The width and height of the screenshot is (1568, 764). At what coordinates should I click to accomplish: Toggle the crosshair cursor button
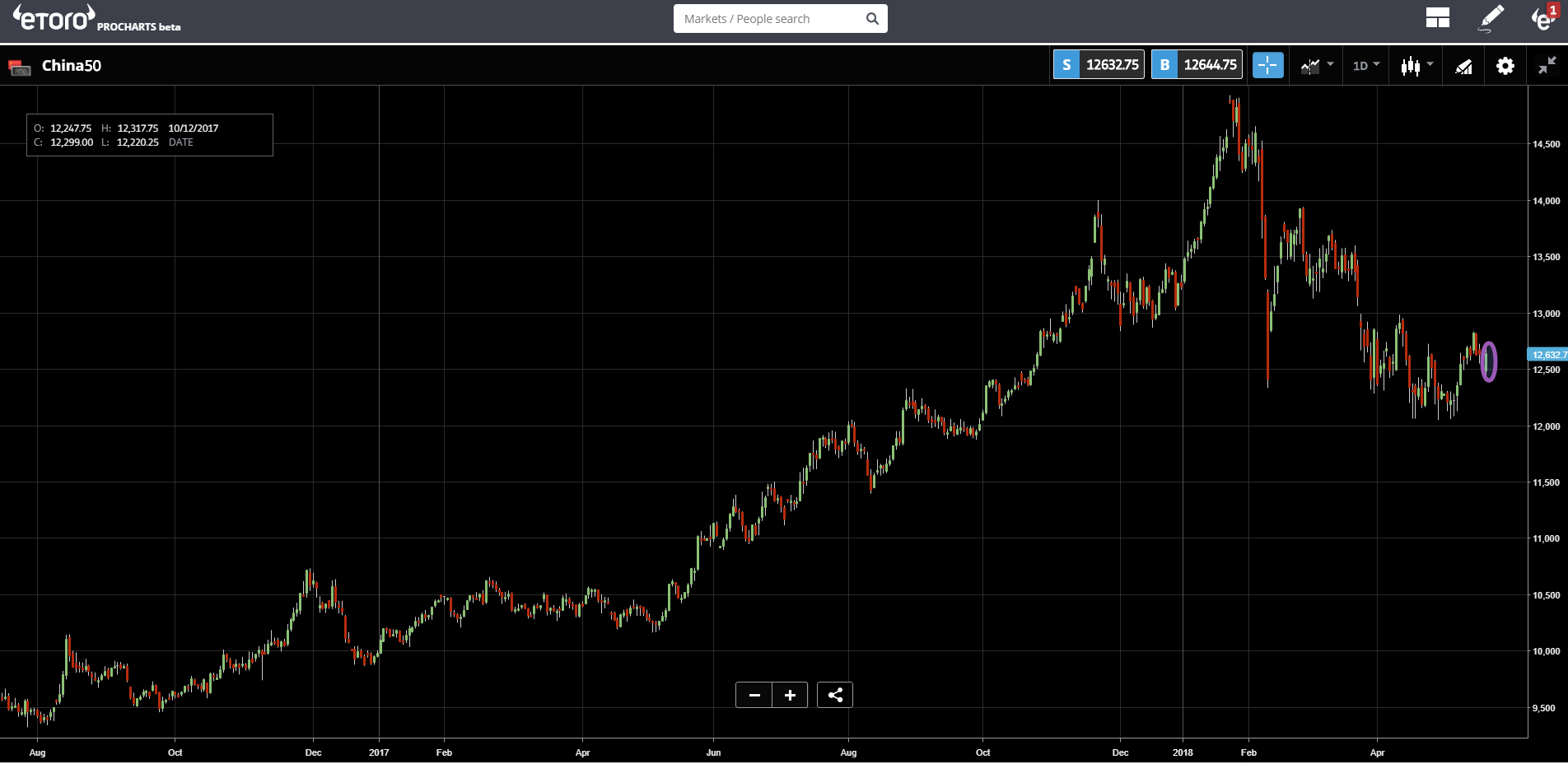point(1268,65)
